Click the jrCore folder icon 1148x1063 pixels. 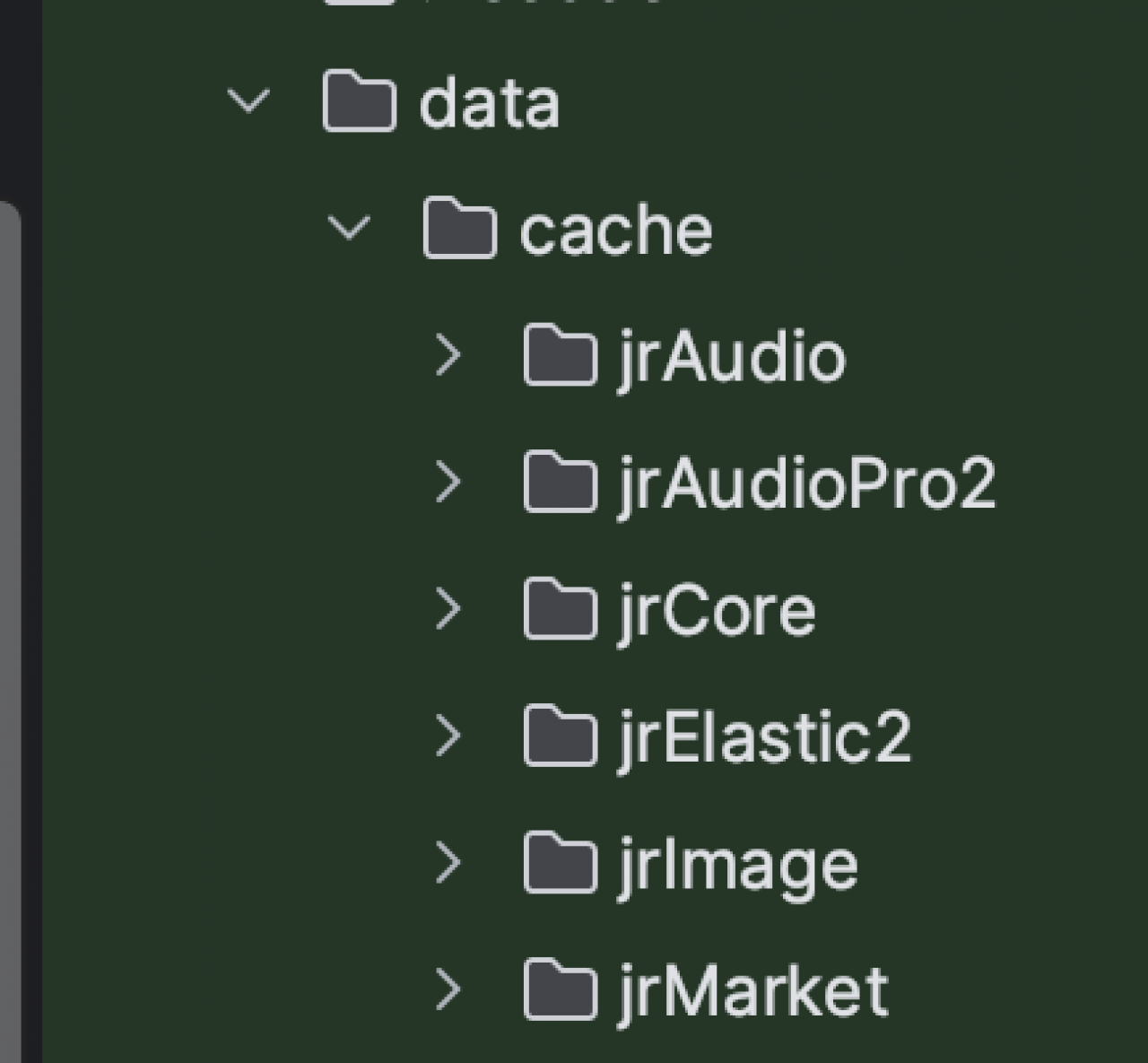560,610
